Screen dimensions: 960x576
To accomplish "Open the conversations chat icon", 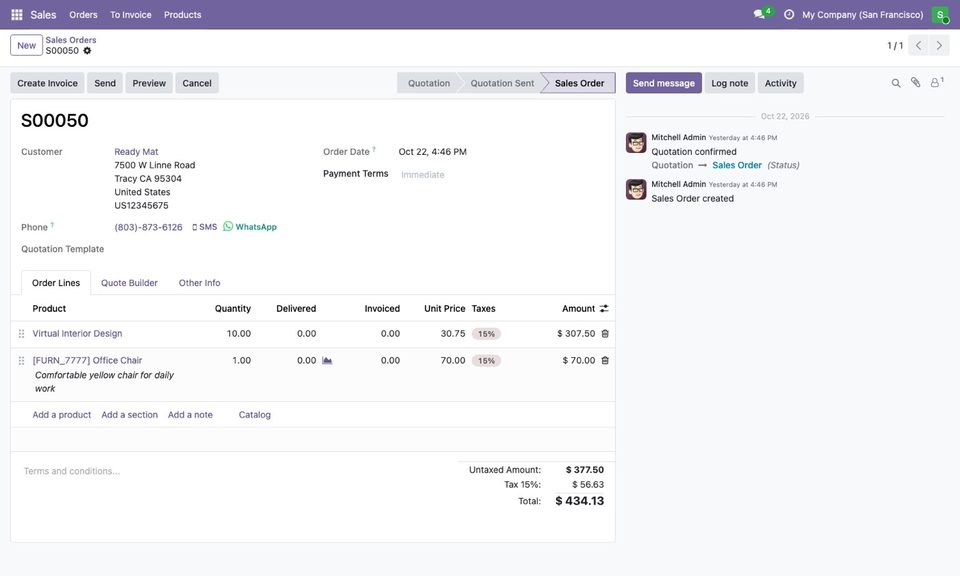I will click(x=759, y=14).
